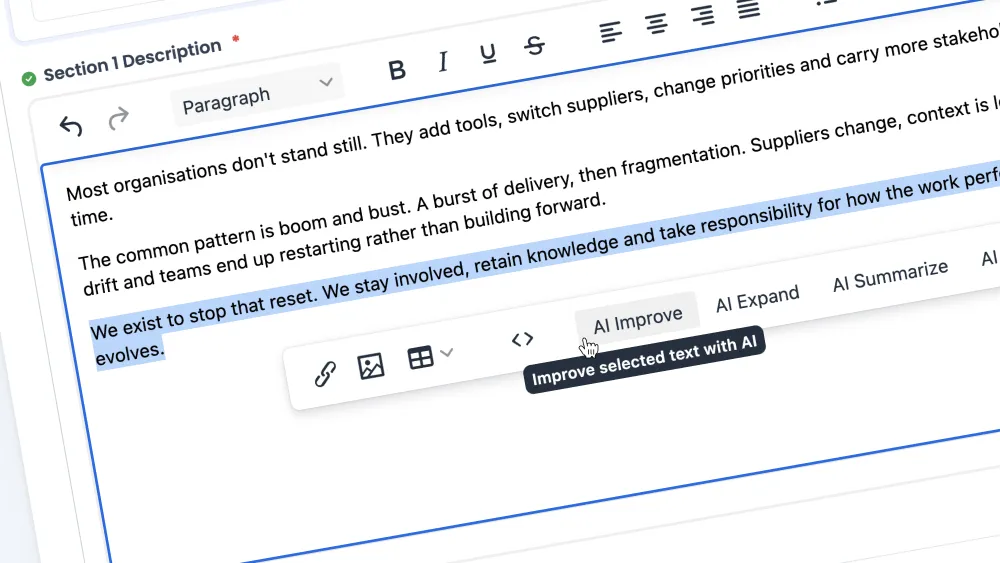Viewport: 1000px width, 563px height.
Task: Align text right
Action: point(703,17)
